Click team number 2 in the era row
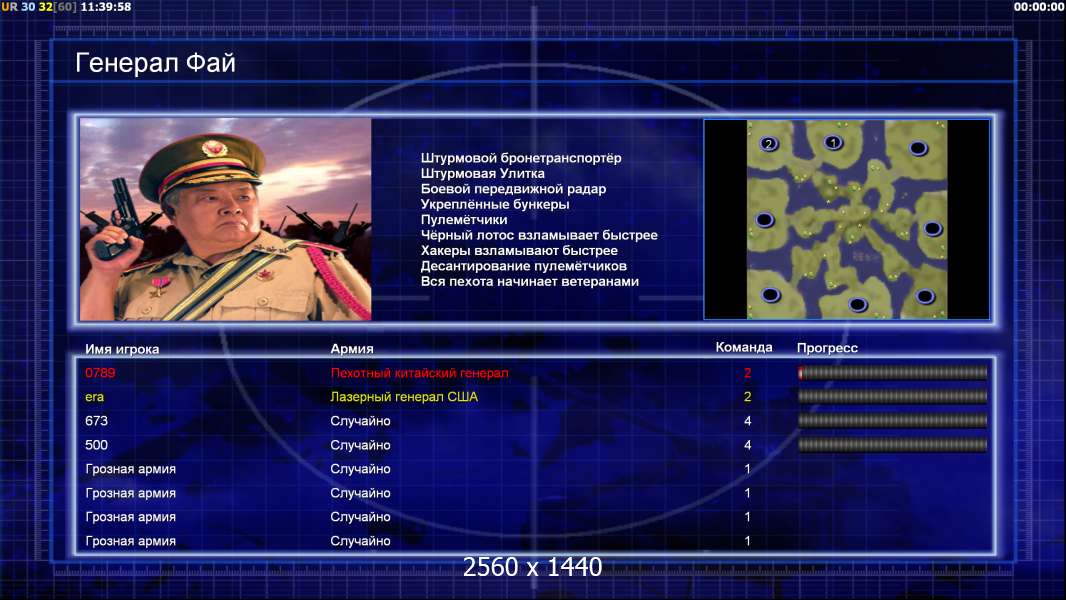Viewport: 1066px width, 600px height. [748, 397]
